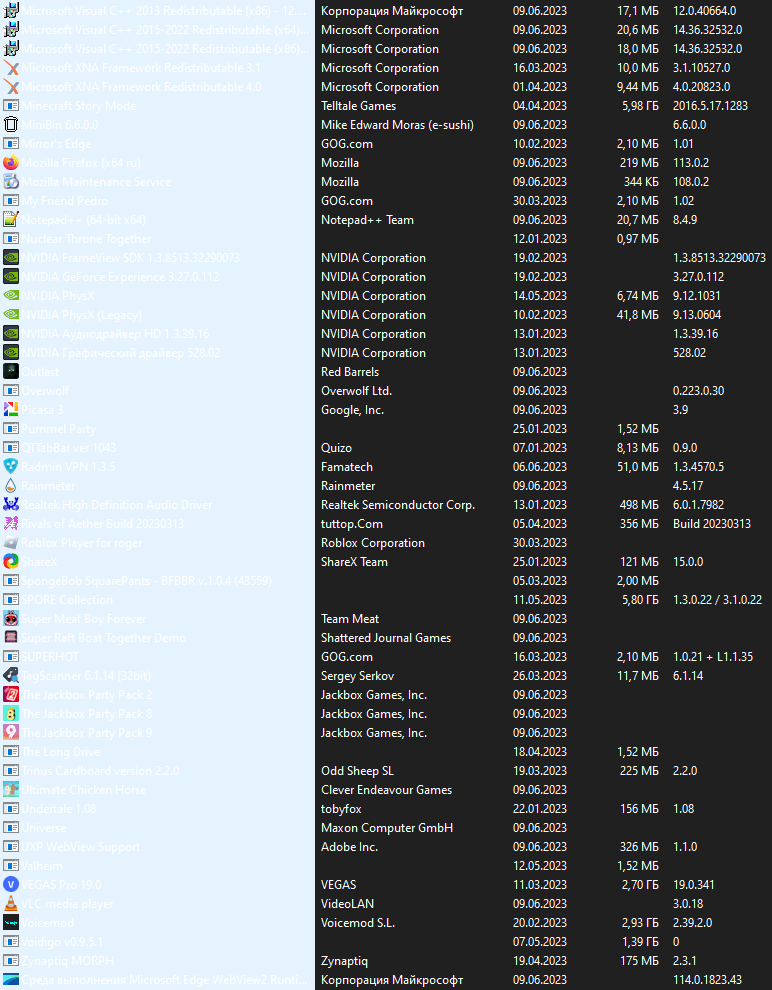Click the 5,98 ГБ size value

click(x=640, y=106)
